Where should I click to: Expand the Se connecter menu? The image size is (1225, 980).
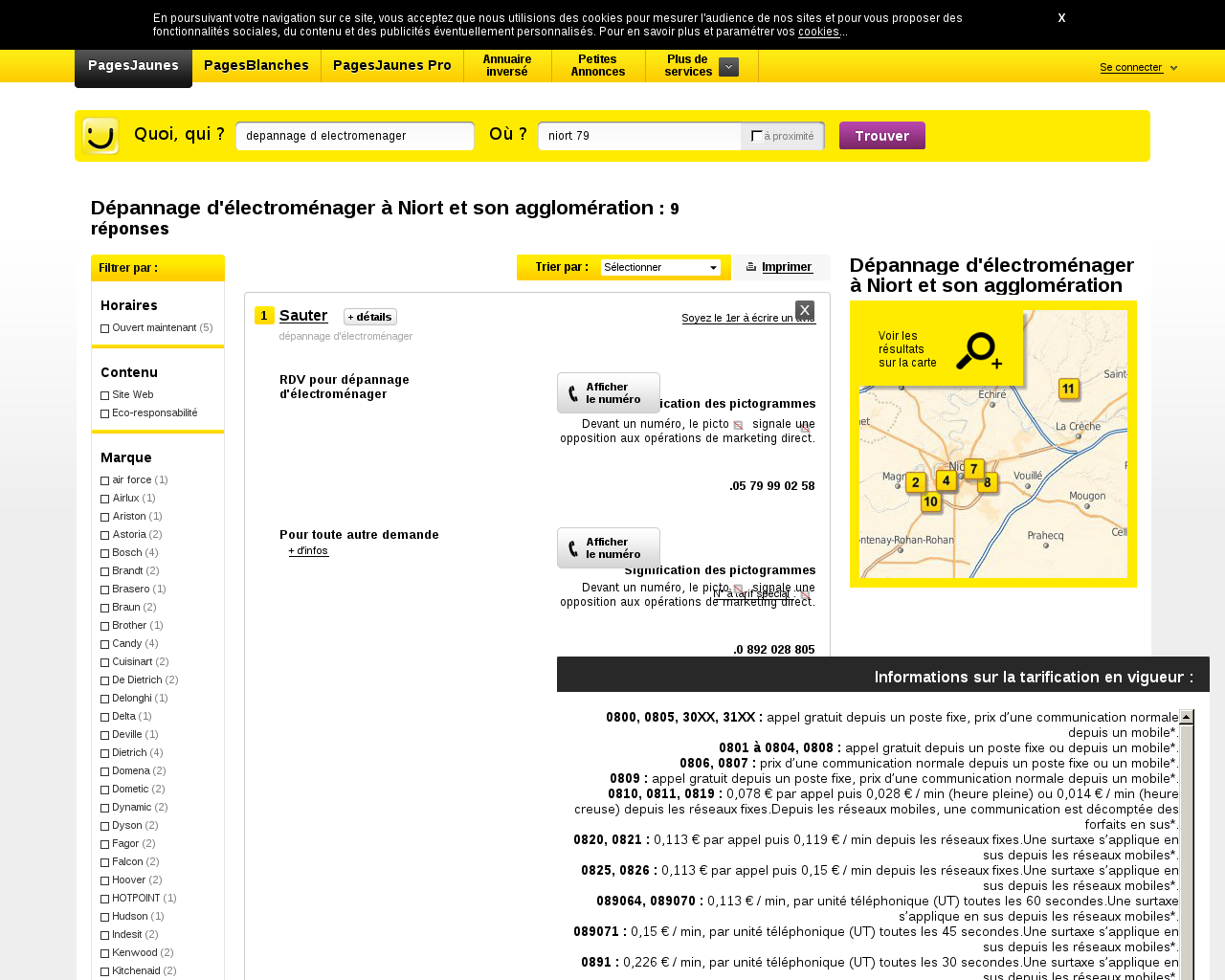pyautogui.click(x=1174, y=68)
